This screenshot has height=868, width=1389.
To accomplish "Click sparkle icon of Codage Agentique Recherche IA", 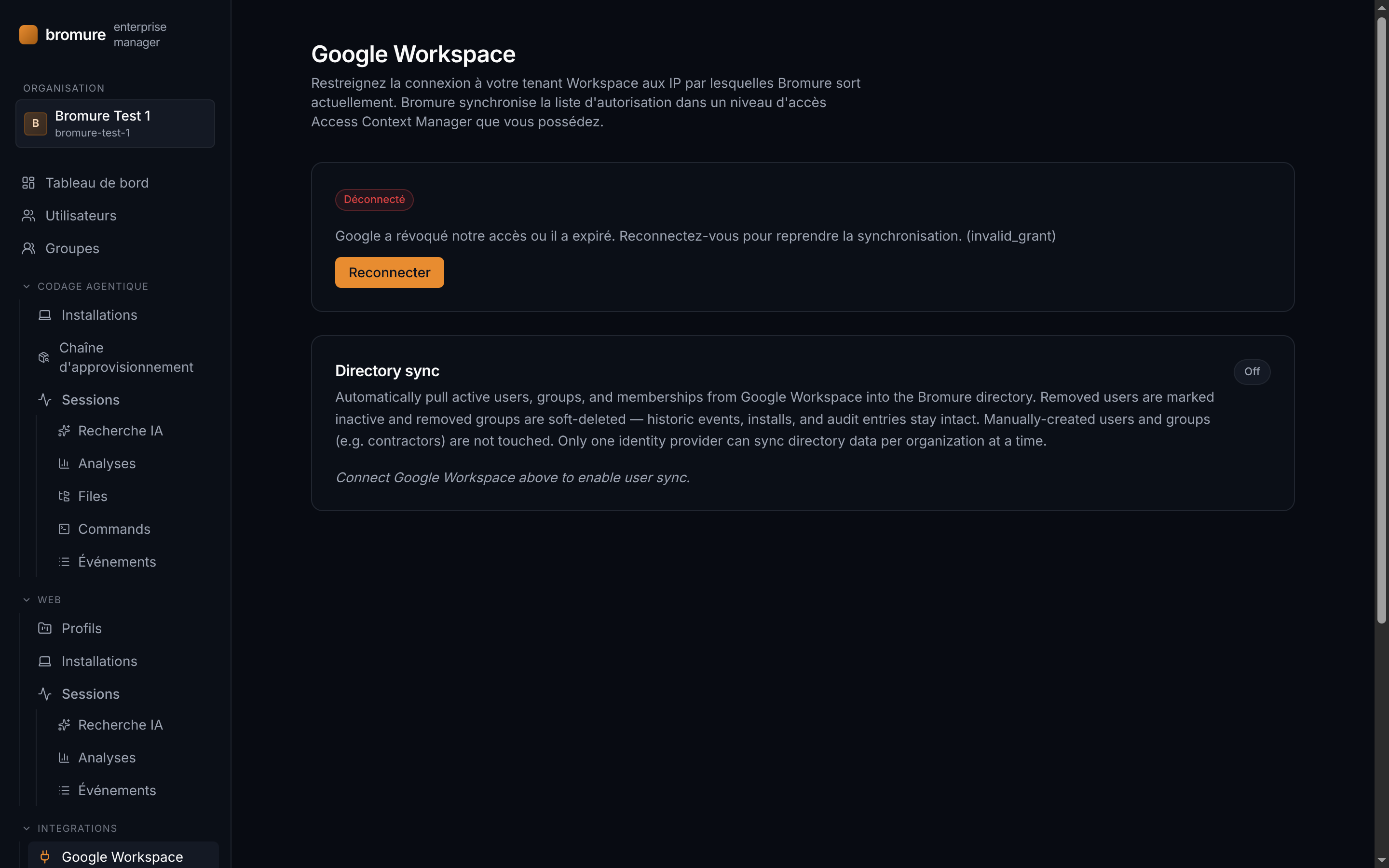I will (x=64, y=431).
